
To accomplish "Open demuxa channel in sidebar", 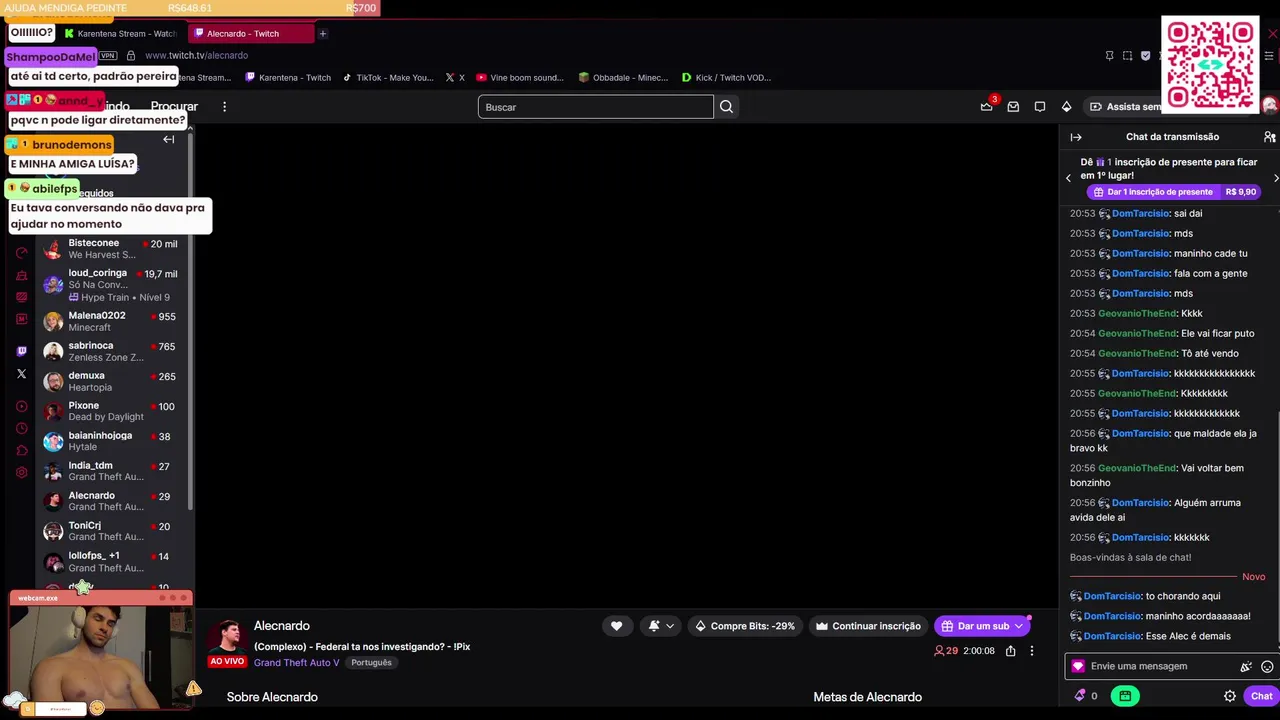I will click(111, 381).
